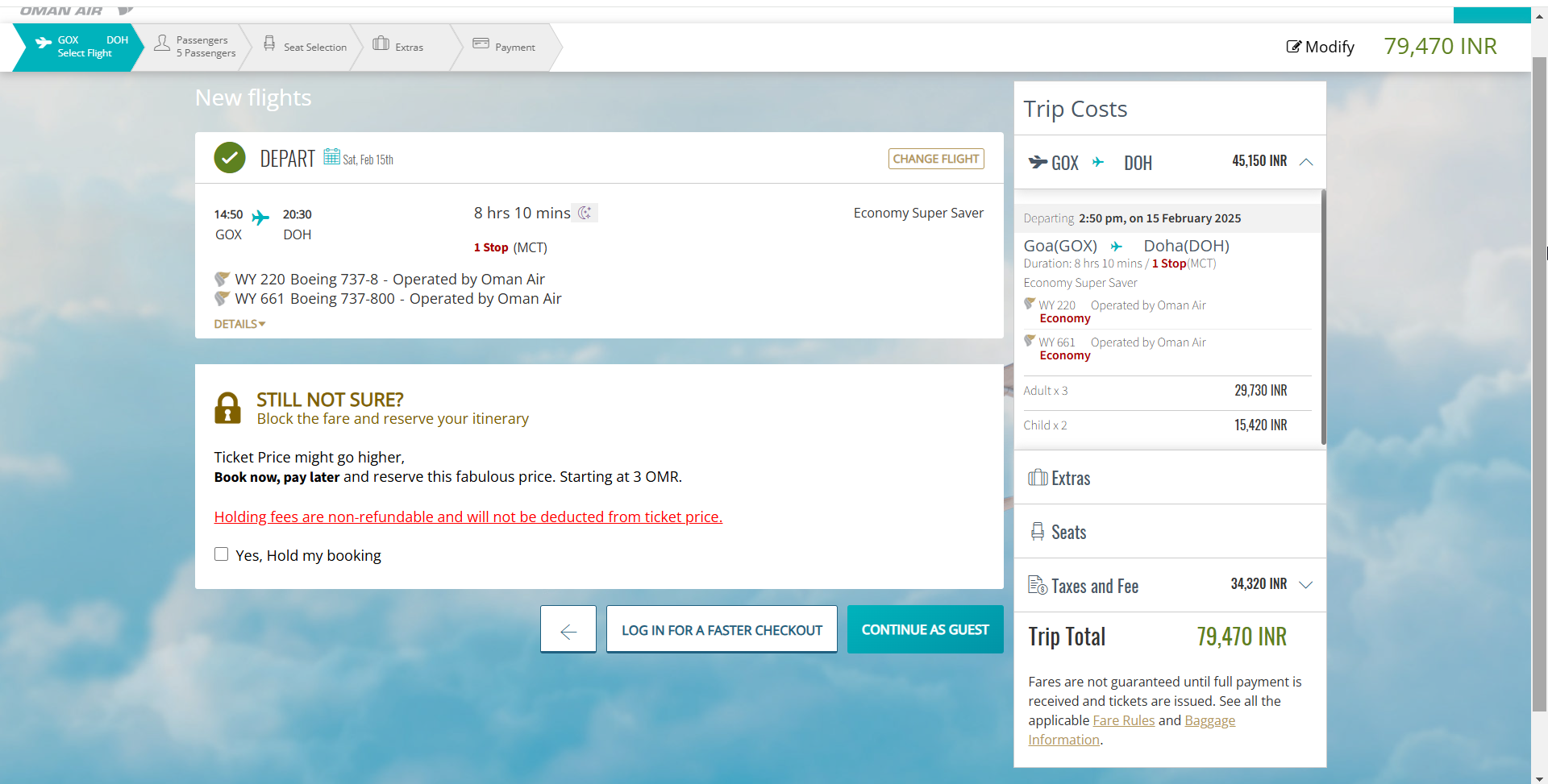Image resolution: width=1548 pixels, height=784 pixels.
Task: Check the Yes, Hold my booking checkbox
Action: 221,554
